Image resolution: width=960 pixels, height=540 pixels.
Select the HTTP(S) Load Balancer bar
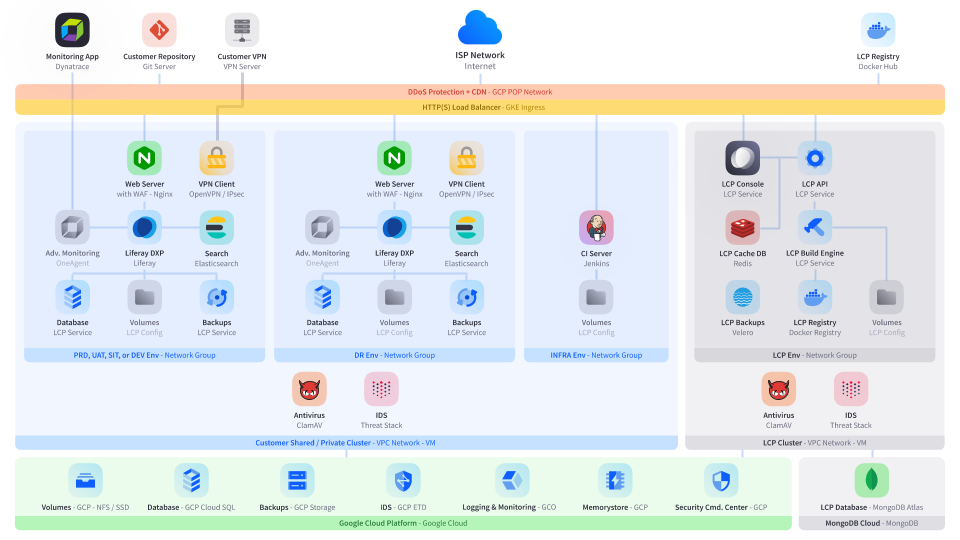coord(480,107)
